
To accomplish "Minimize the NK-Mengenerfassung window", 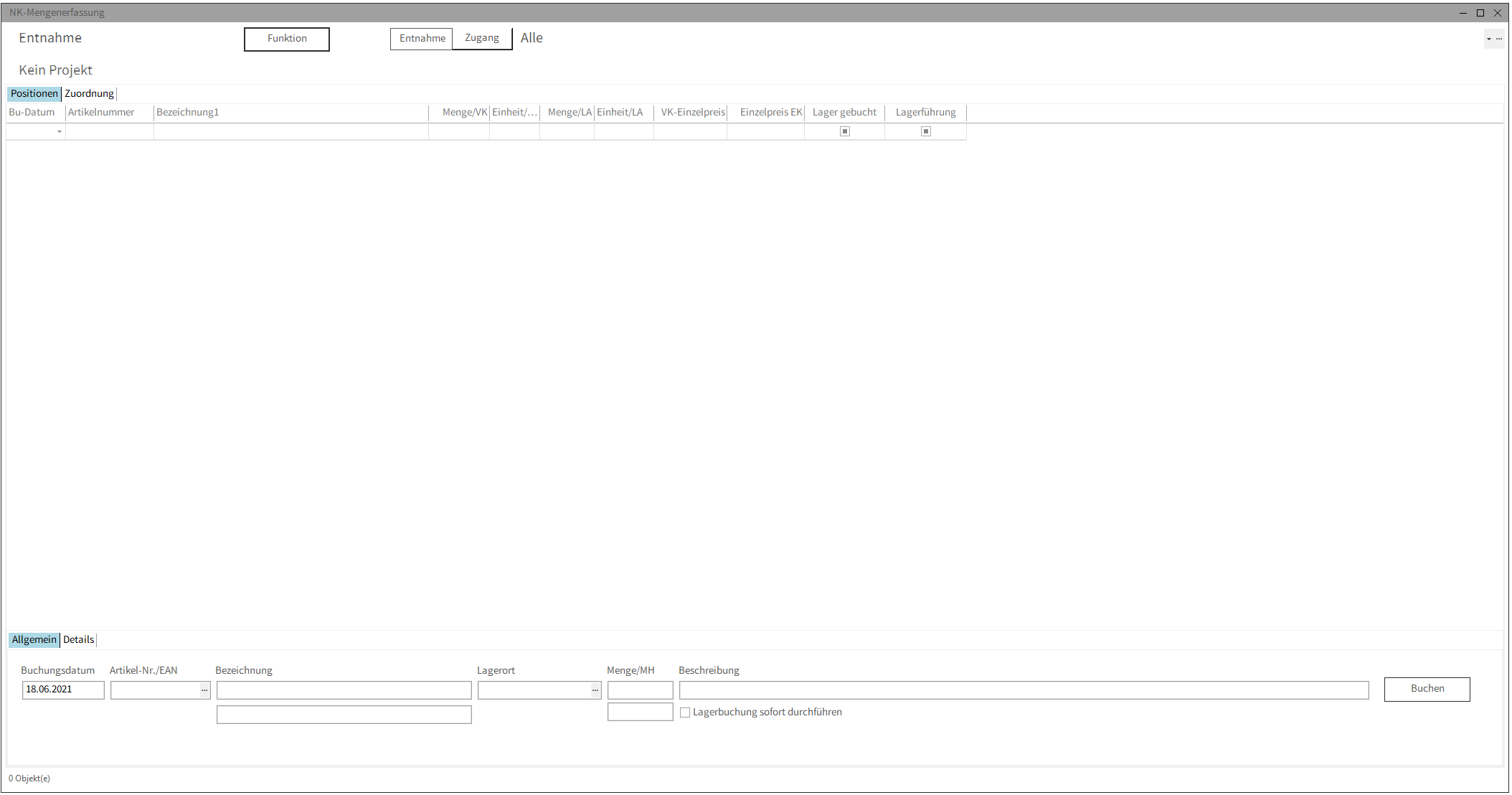I will click(x=1463, y=13).
